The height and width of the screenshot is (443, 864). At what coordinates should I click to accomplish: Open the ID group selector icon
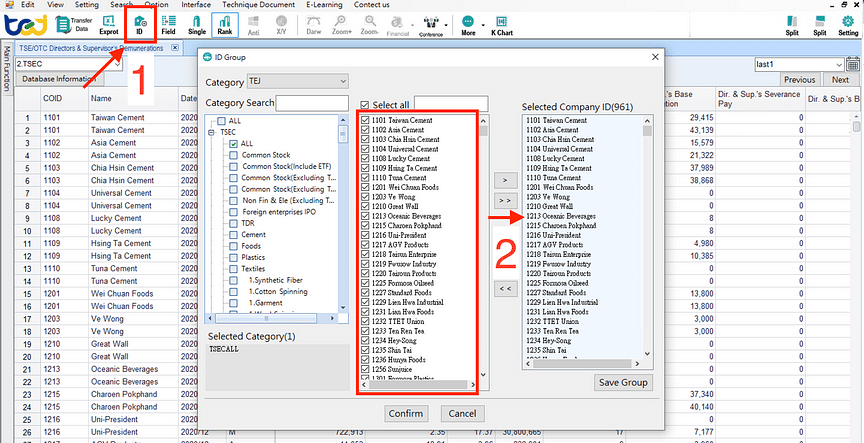140,25
